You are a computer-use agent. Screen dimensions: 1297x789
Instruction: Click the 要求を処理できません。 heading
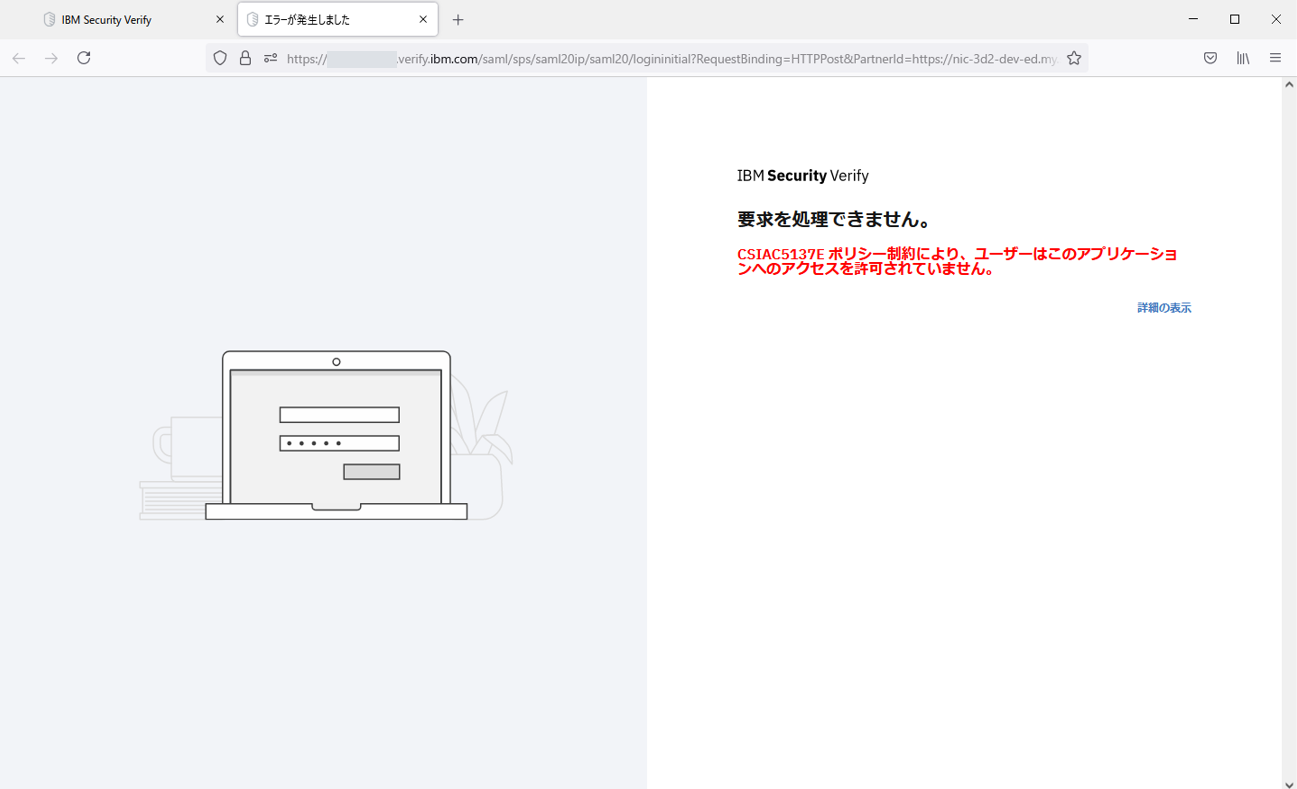pos(835,219)
